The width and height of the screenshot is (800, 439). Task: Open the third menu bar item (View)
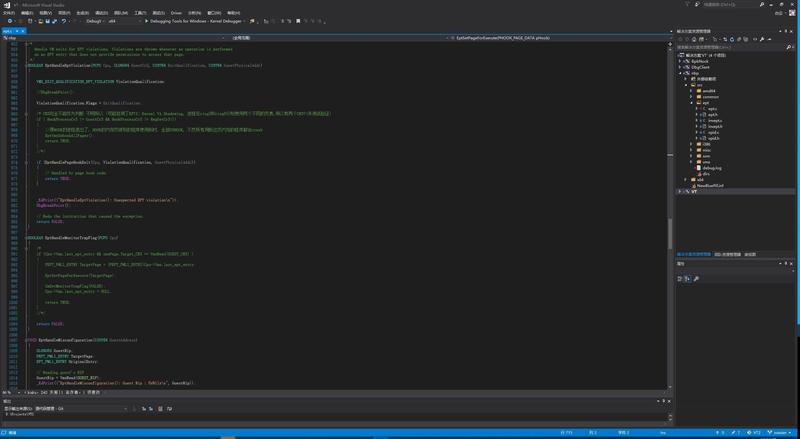pos(45,13)
